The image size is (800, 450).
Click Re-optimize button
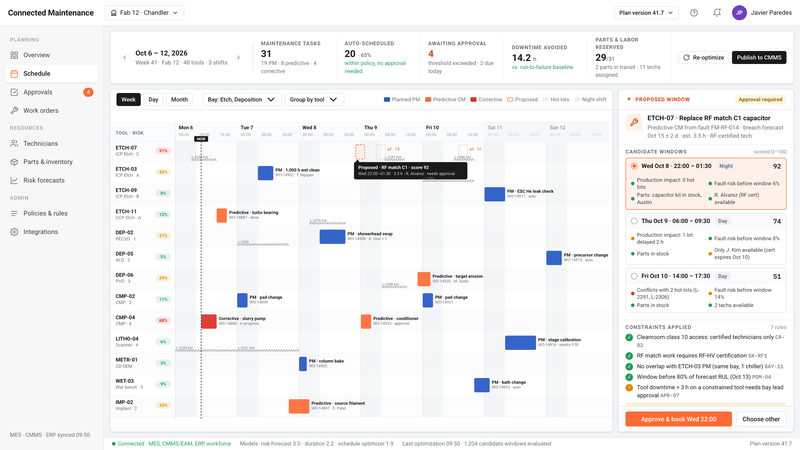[704, 58]
